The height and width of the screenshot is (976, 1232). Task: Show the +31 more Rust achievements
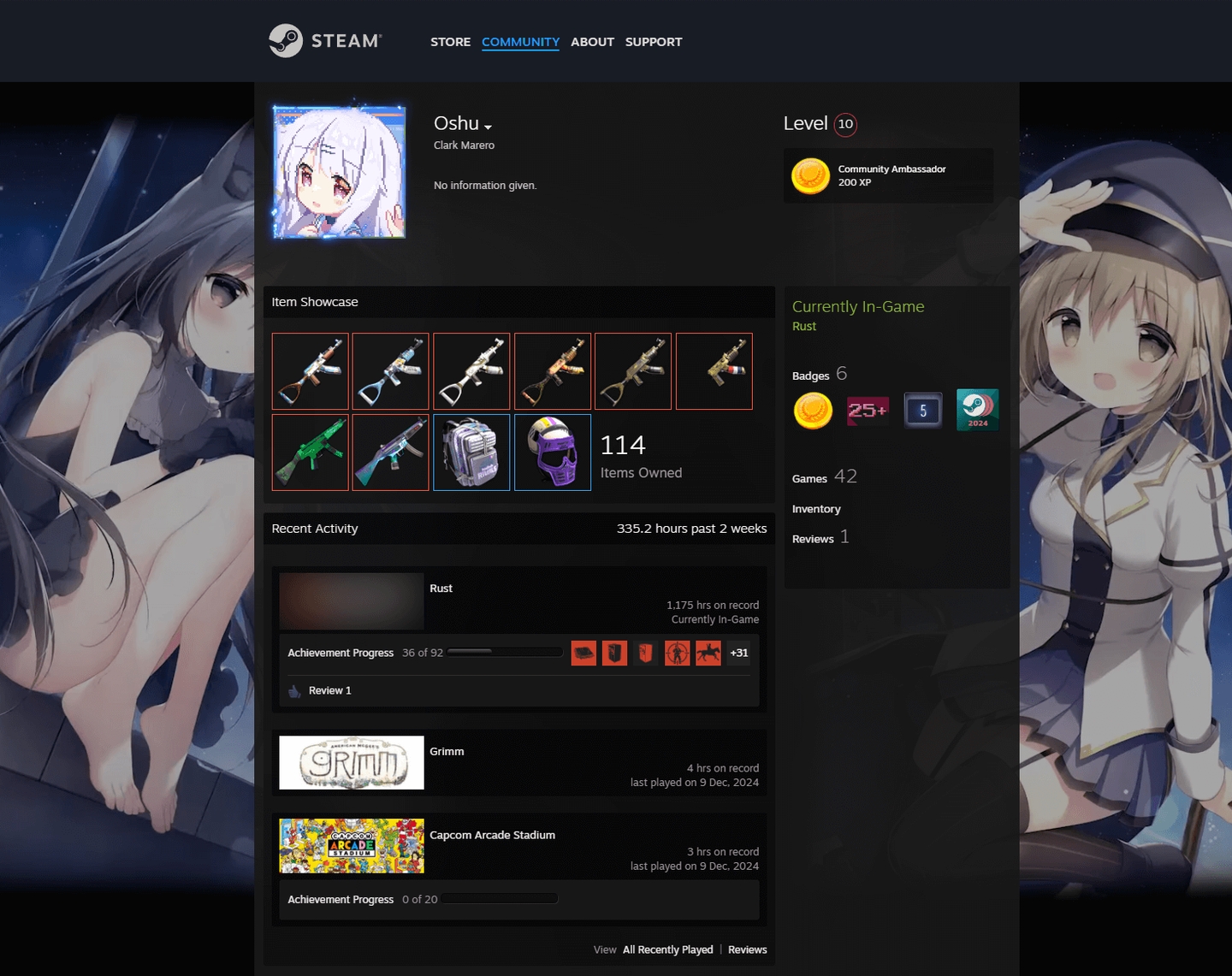click(739, 654)
